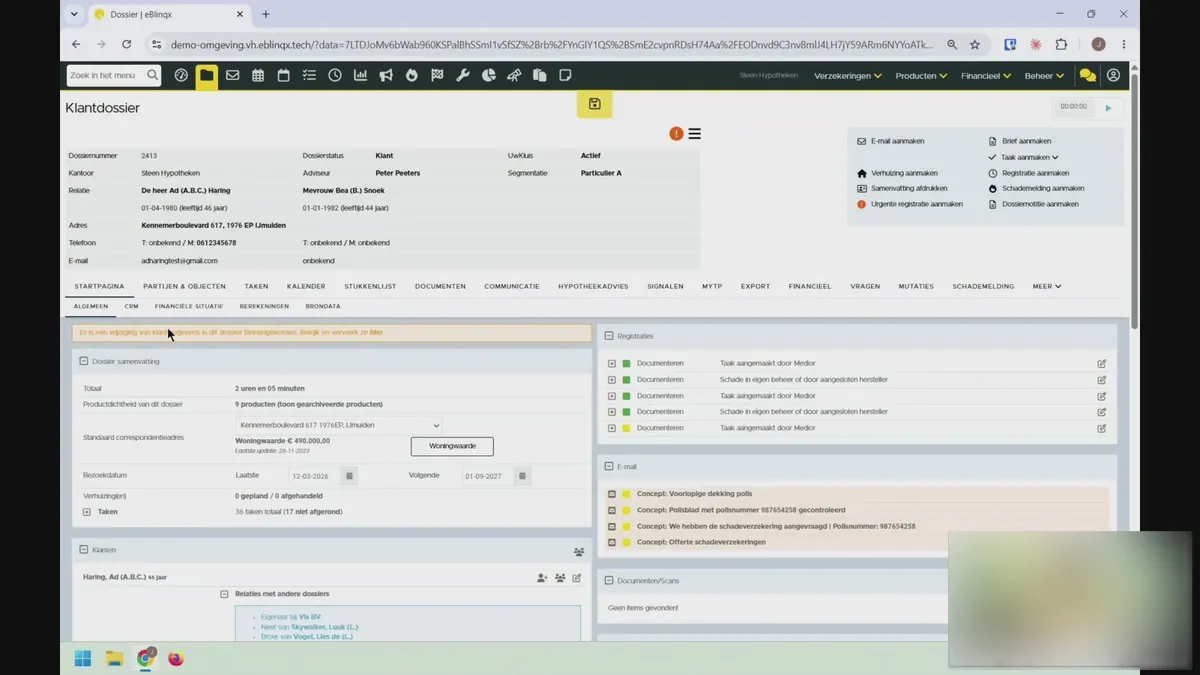Click the Woningwaarde button
Image resolution: width=1200 pixels, height=675 pixels.
[x=452, y=446]
